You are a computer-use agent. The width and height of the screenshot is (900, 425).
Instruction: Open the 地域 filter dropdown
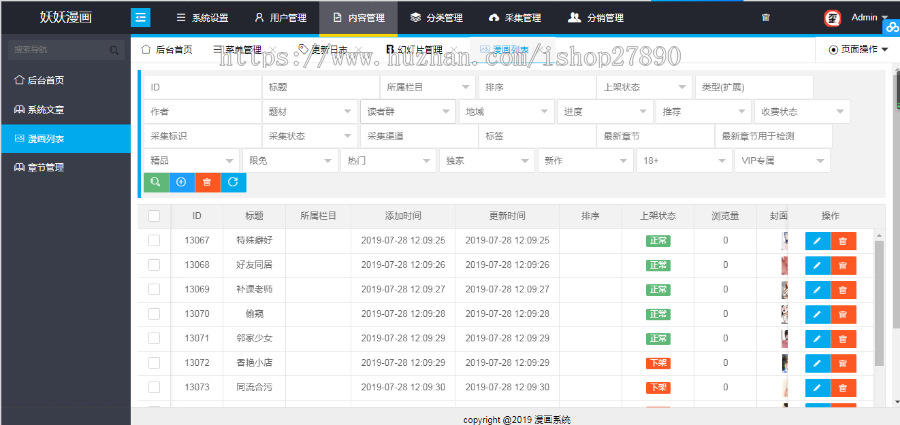(x=507, y=111)
